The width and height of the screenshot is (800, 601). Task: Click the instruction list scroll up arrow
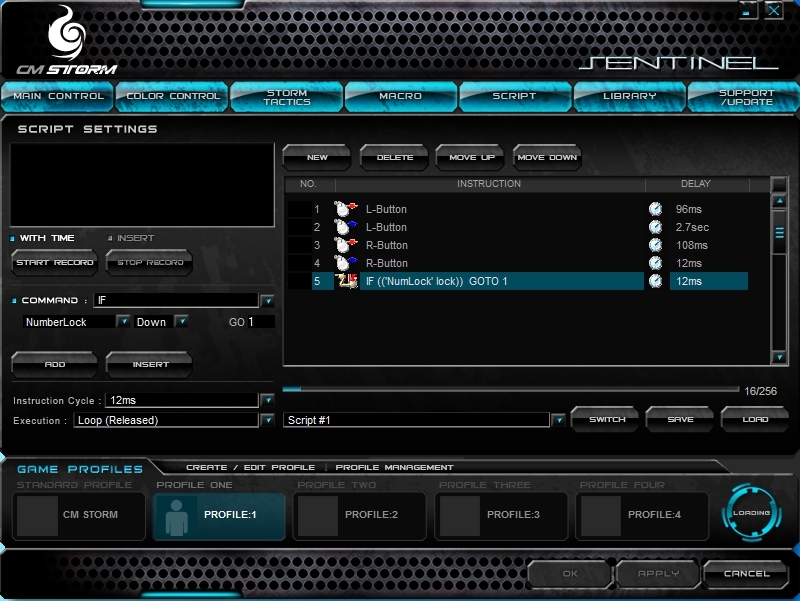[779, 202]
